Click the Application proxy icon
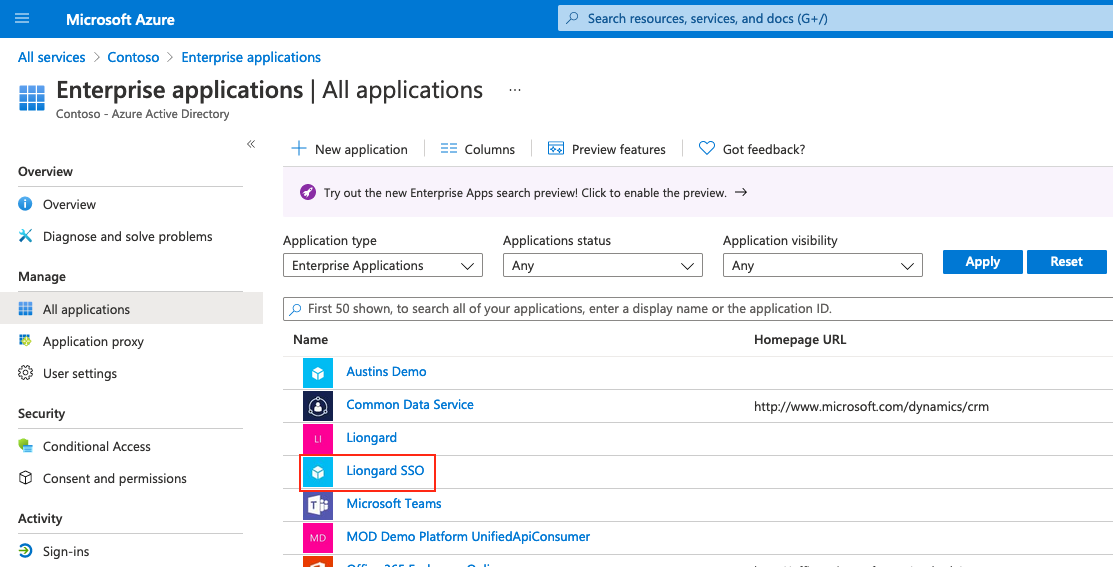The width and height of the screenshot is (1113, 567). click(26, 341)
